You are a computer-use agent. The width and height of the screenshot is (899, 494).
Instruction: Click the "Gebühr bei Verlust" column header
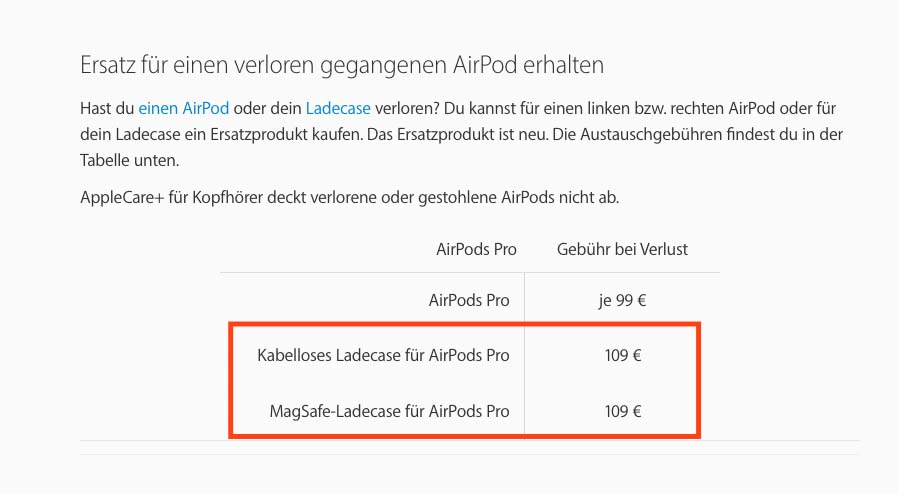(622, 249)
